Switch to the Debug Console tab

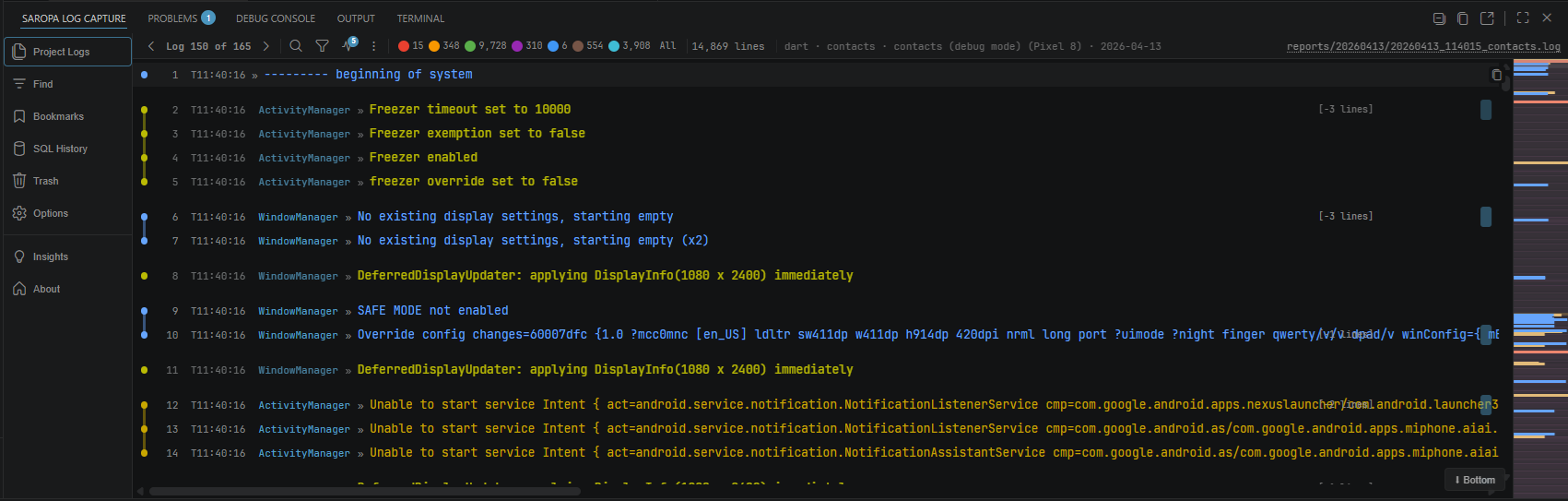276,18
